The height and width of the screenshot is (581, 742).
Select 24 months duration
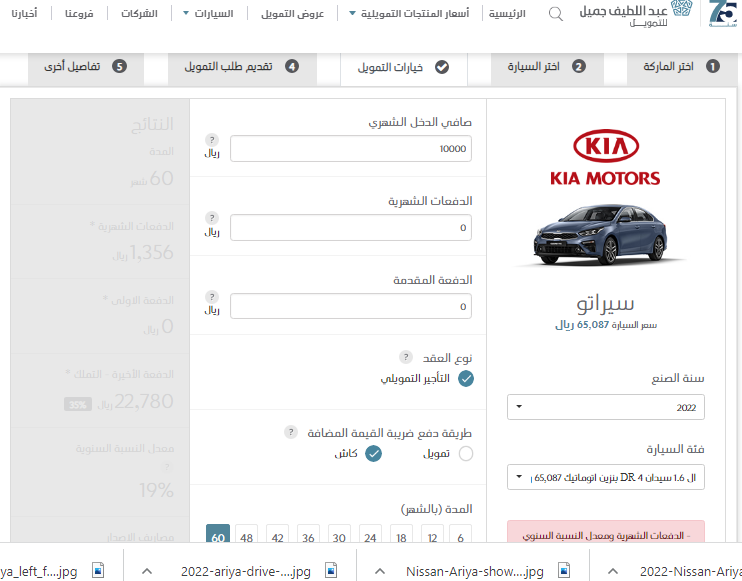pos(371,534)
